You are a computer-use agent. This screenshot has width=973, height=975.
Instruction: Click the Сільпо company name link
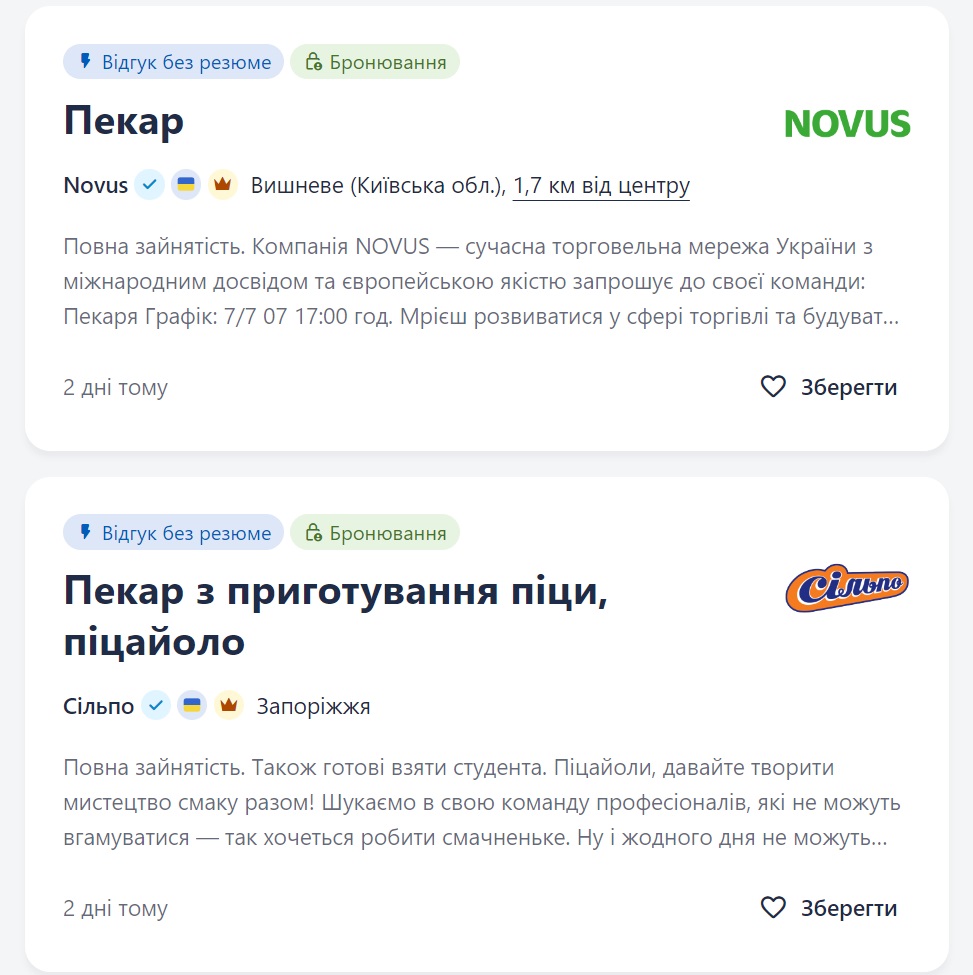point(98,705)
